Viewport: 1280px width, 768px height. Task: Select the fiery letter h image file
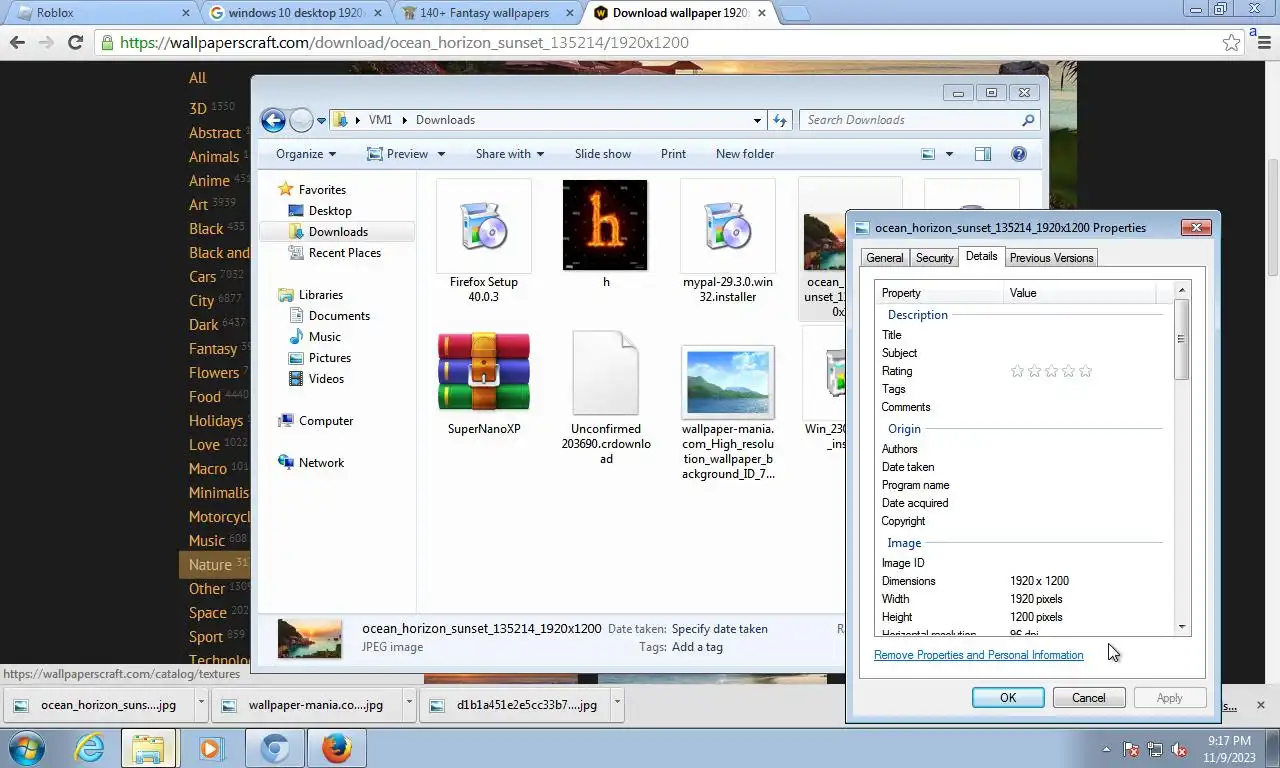605,225
